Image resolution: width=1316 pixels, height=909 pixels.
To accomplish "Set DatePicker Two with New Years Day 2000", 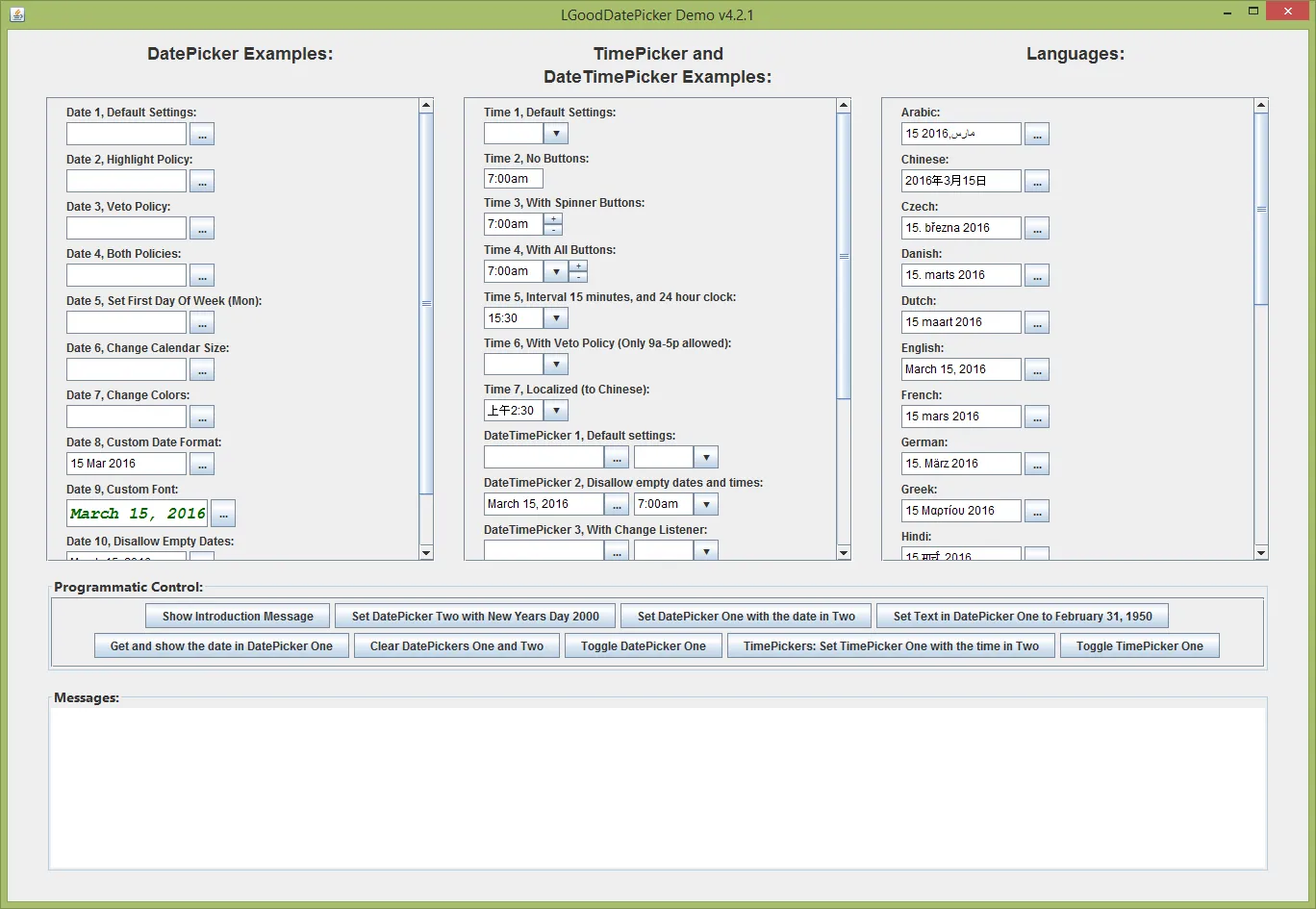I will [x=475, y=617].
